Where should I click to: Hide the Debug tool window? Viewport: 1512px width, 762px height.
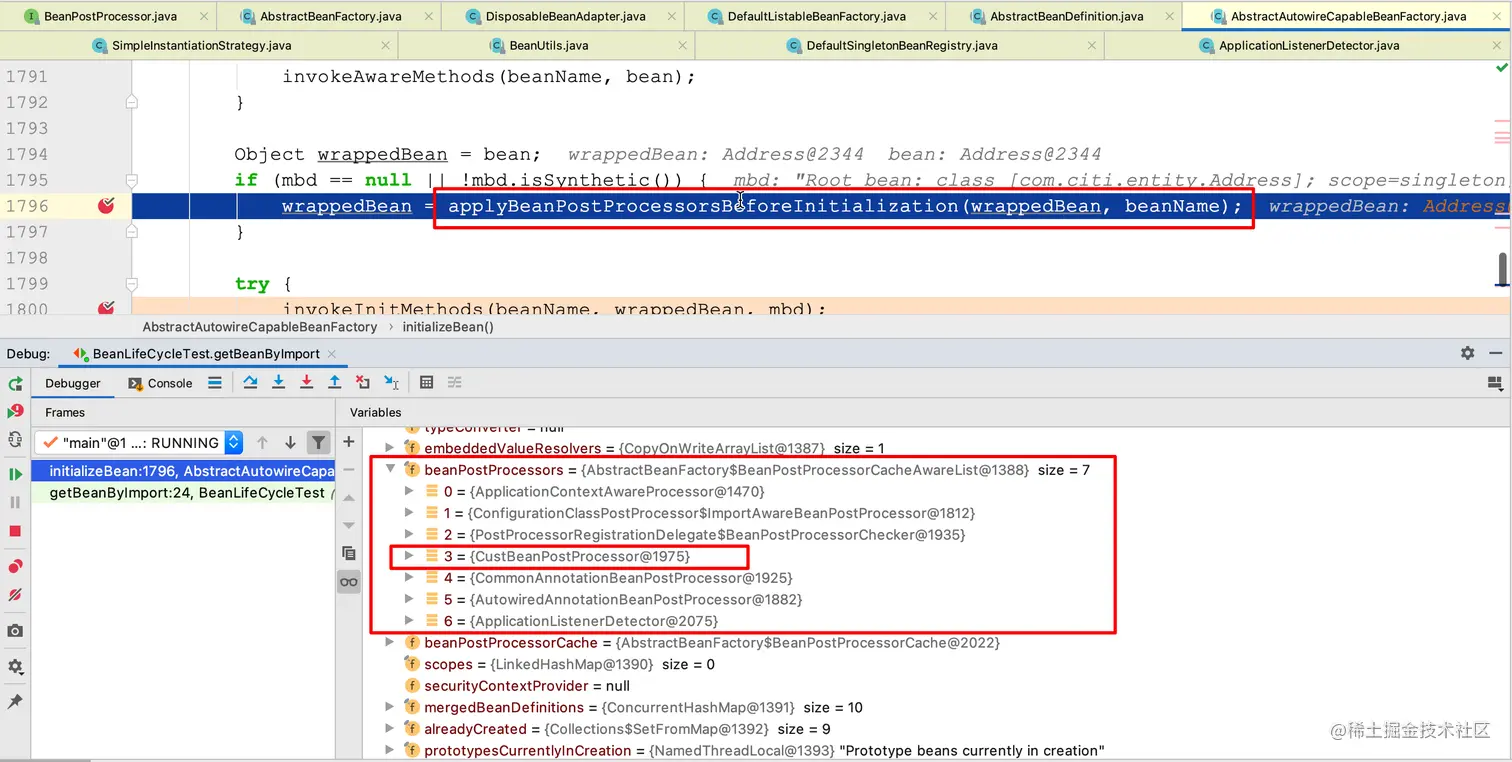point(1496,353)
